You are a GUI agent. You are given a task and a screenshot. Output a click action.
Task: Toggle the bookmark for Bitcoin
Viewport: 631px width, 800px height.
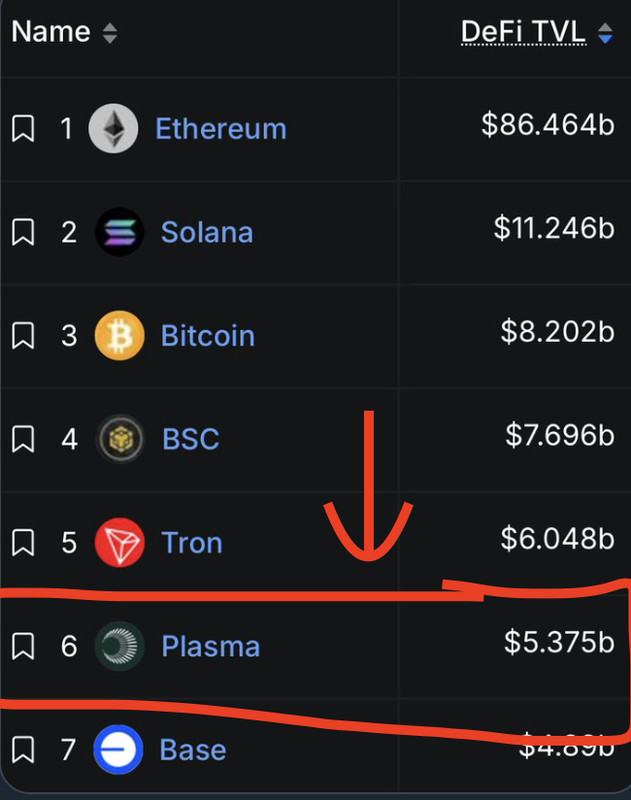pos(23,336)
